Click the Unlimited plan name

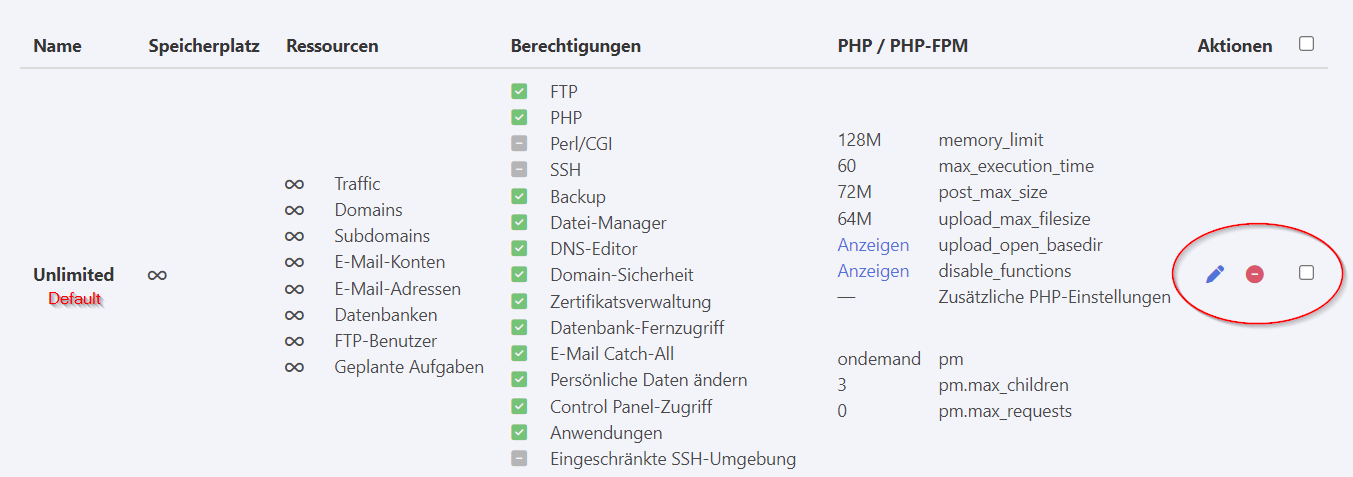tap(74, 274)
